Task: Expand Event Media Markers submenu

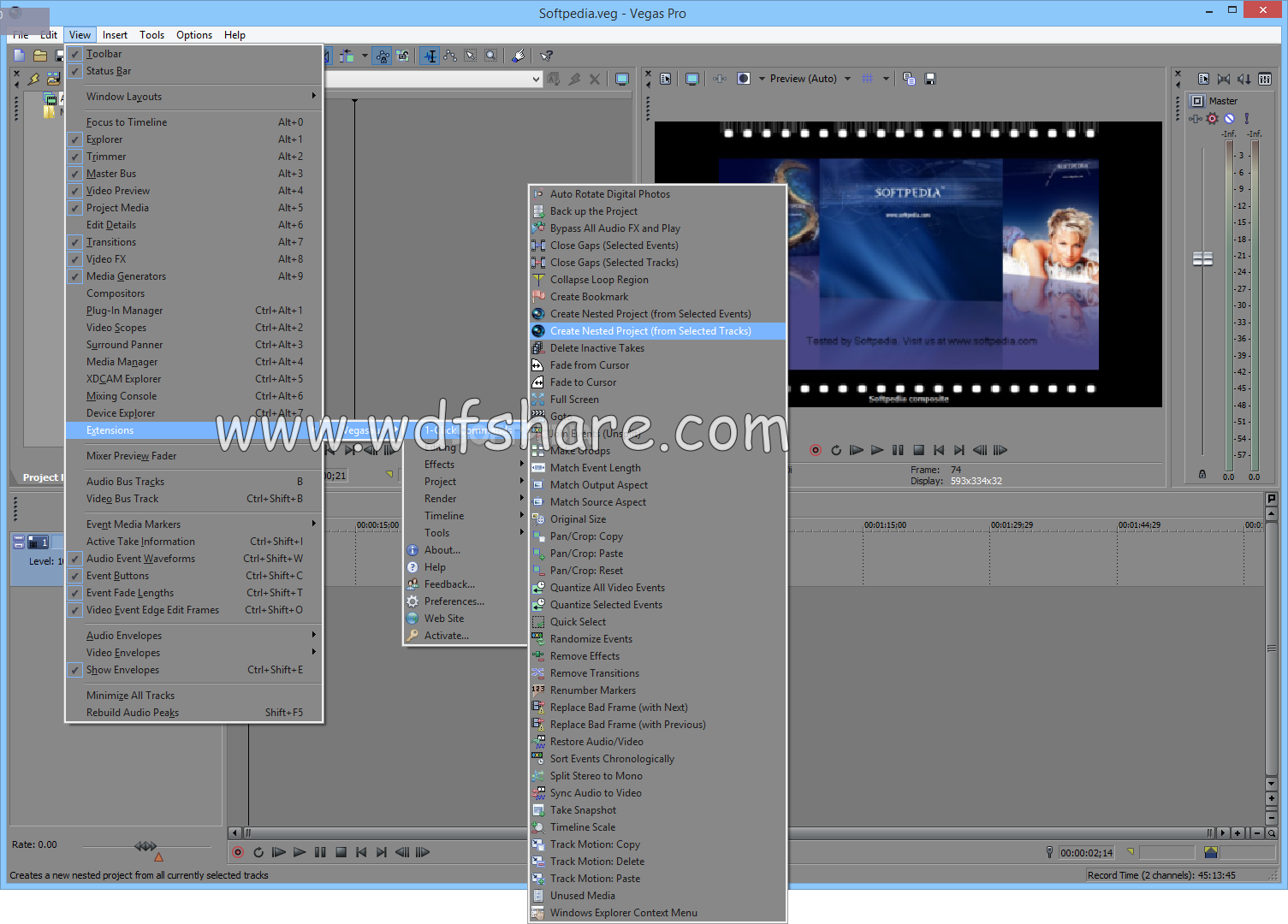Action: (194, 524)
